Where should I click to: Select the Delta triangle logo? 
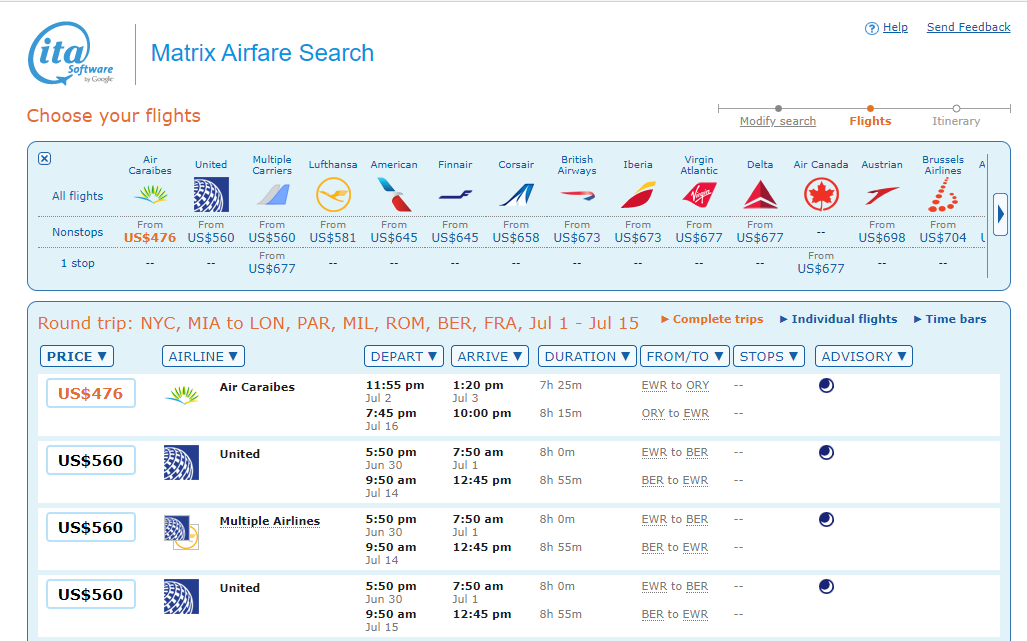(x=760, y=194)
